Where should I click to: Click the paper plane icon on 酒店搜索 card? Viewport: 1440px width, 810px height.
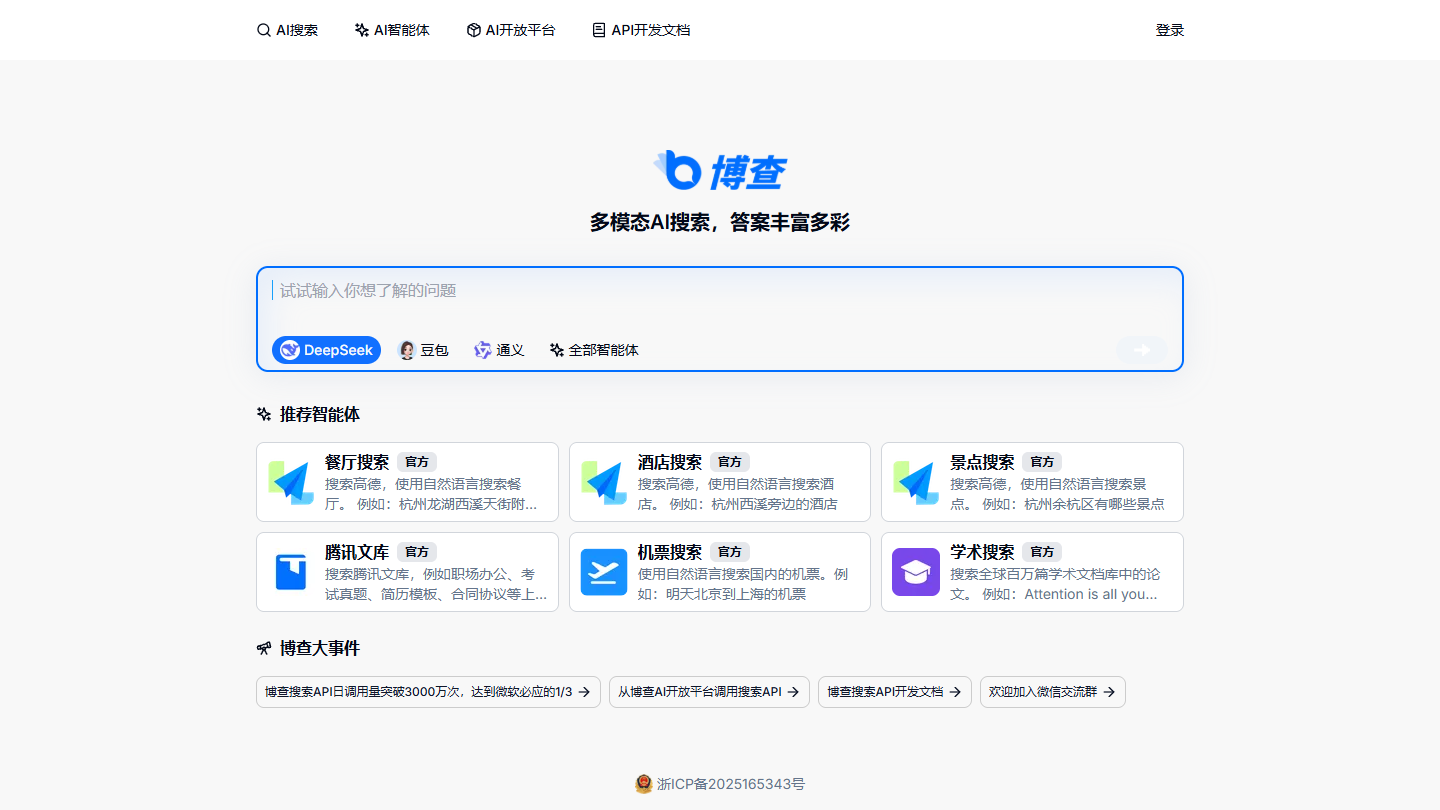[604, 482]
